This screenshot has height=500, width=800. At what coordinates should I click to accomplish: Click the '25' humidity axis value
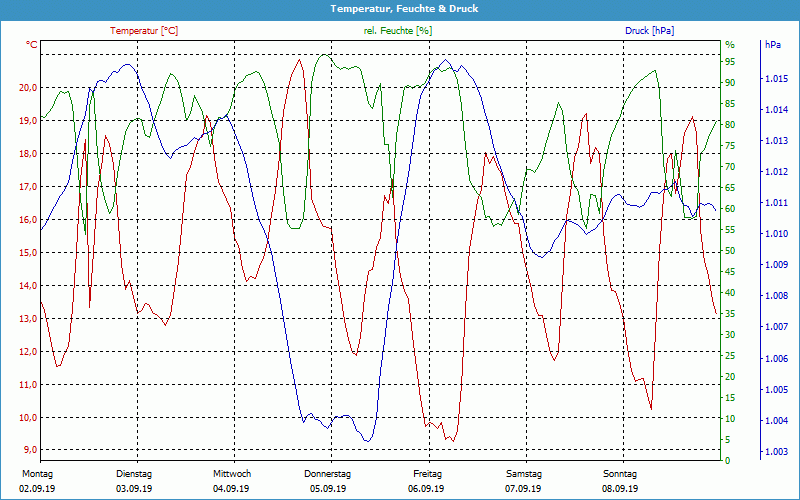pos(730,356)
